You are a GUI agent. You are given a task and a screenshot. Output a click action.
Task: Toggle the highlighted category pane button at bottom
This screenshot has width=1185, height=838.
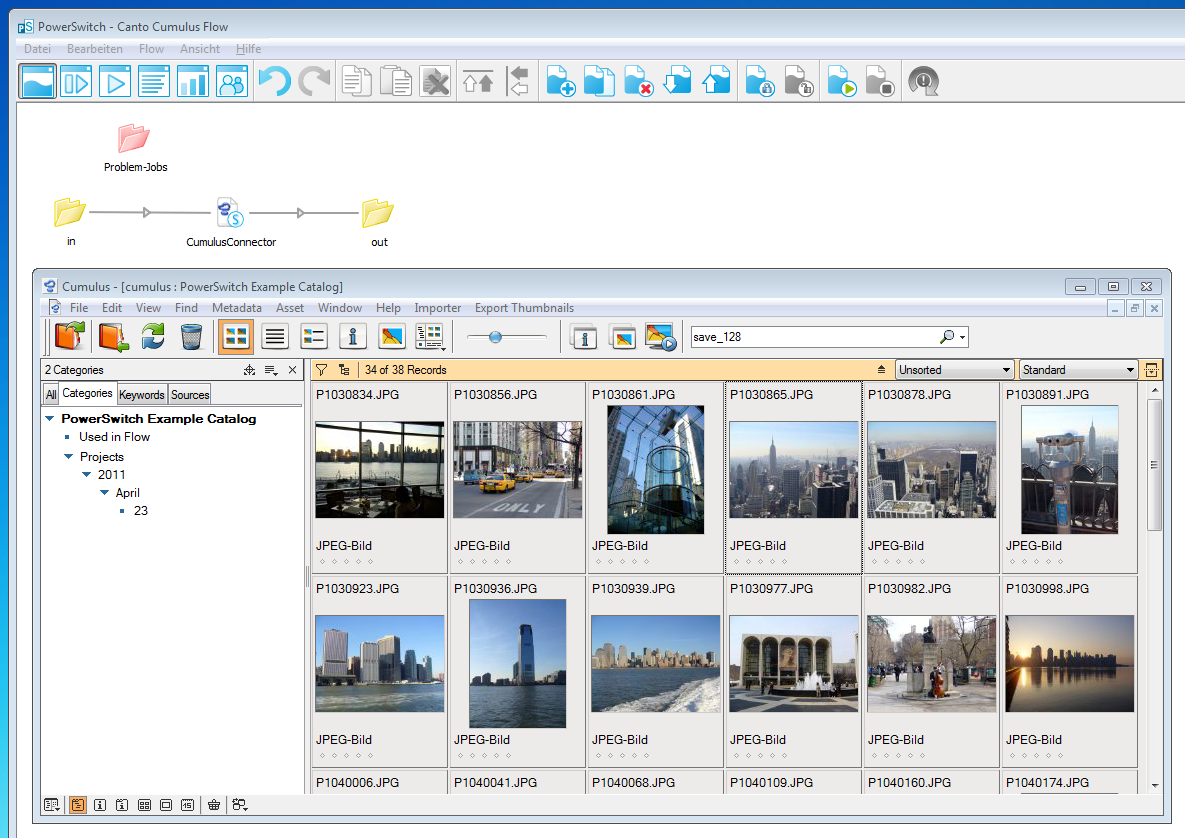click(x=78, y=805)
